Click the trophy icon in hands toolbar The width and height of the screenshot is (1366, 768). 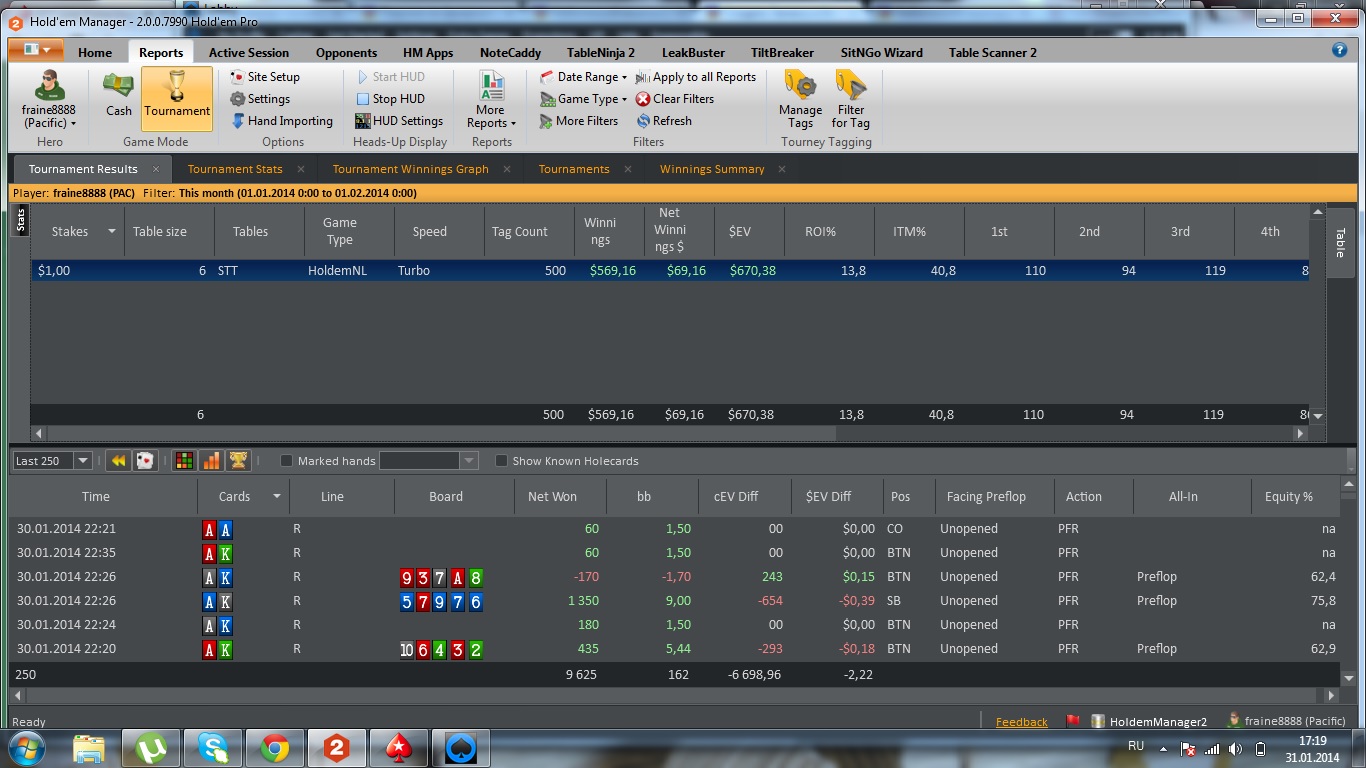(238, 461)
